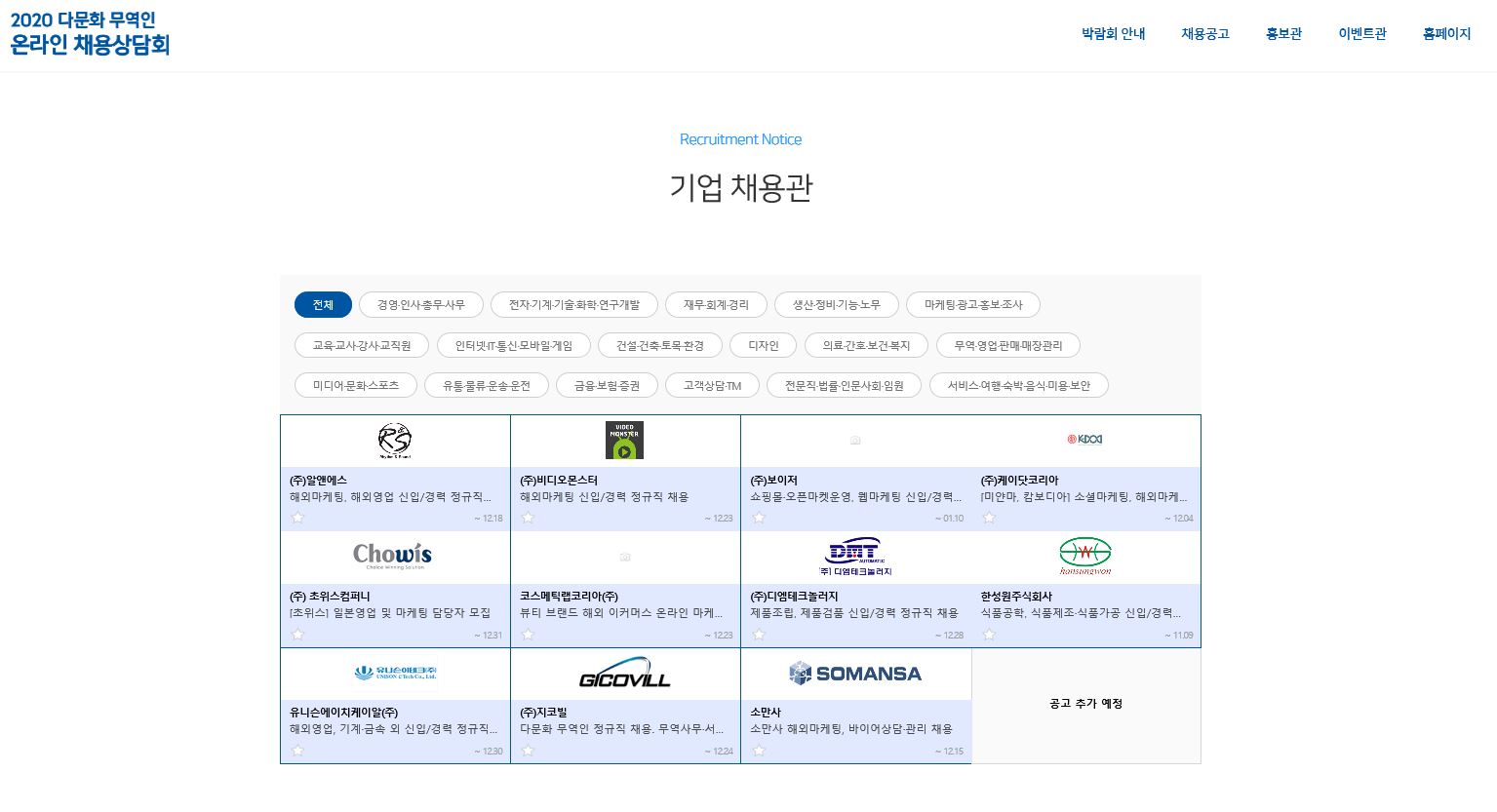Viewport: 1497px width, 812px height.
Task: Star the (주)보이저 job posting
Action: click(759, 518)
